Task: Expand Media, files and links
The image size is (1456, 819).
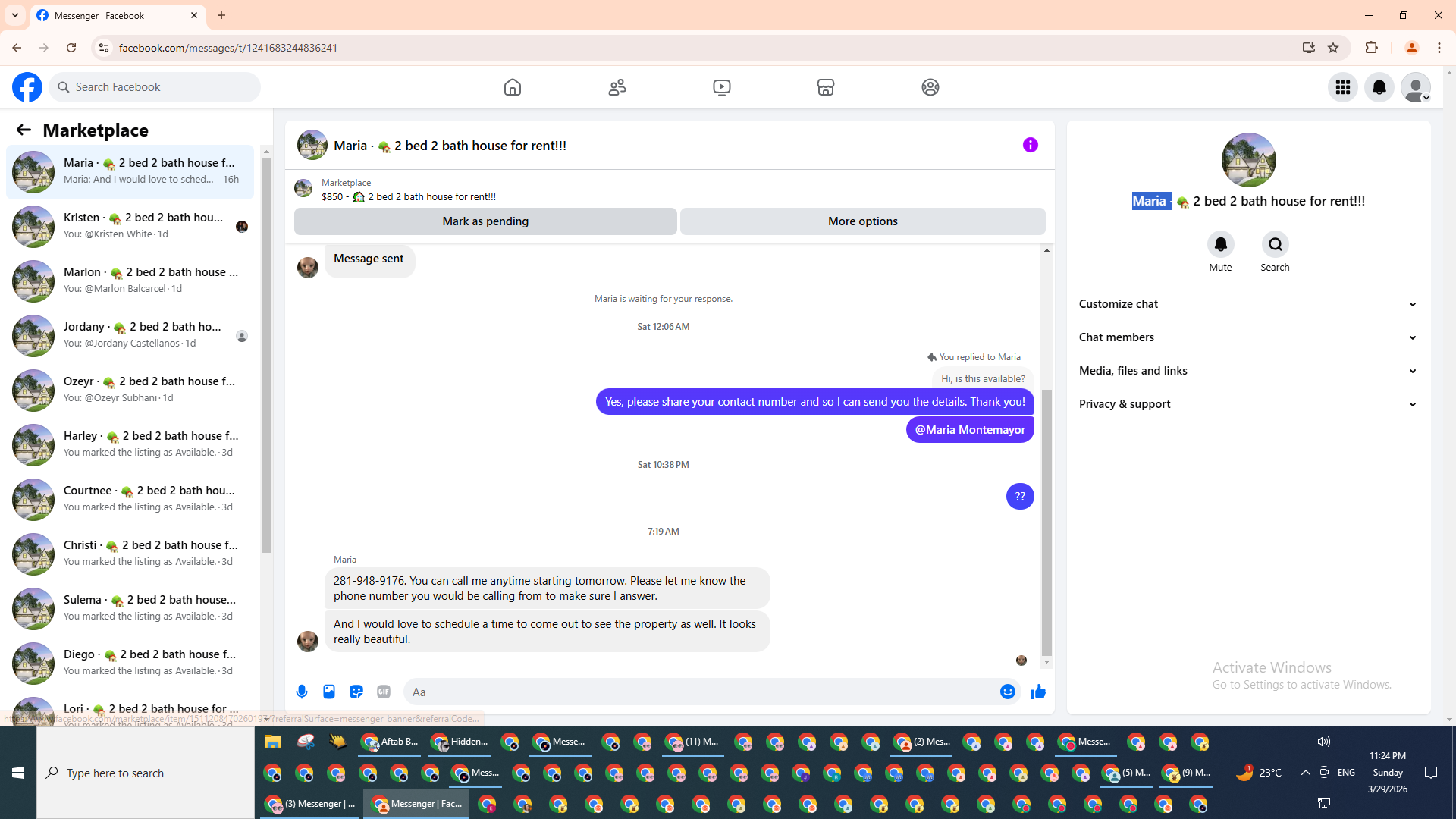Action: tap(1248, 371)
